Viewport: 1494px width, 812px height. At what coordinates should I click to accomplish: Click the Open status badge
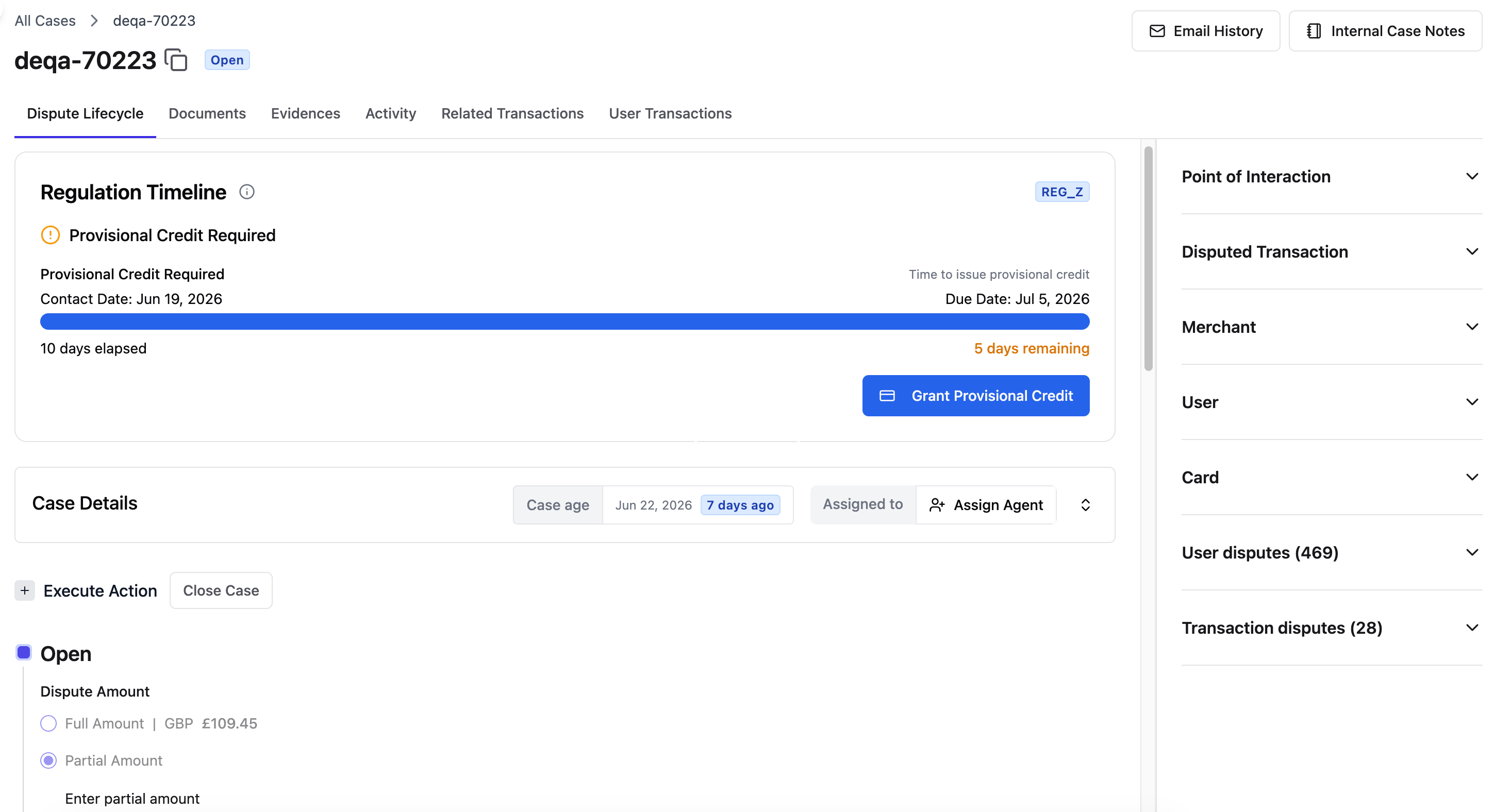227,60
